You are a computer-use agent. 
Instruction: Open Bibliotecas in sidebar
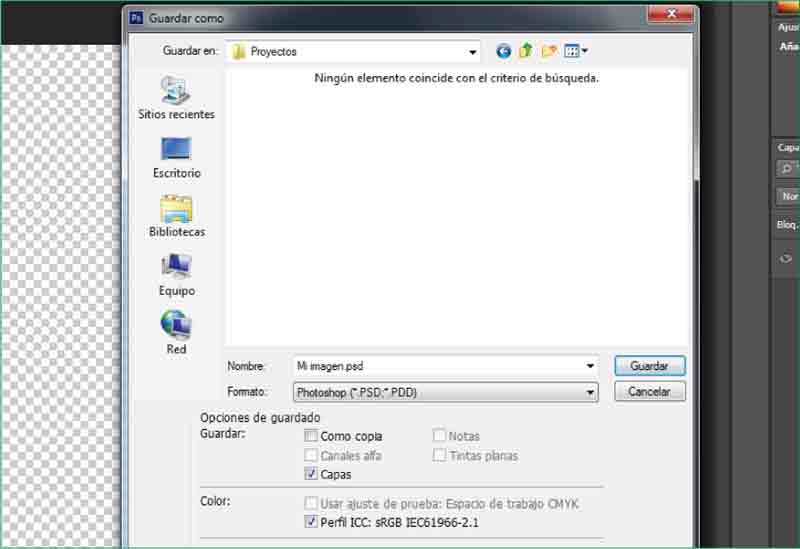[176, 216]
